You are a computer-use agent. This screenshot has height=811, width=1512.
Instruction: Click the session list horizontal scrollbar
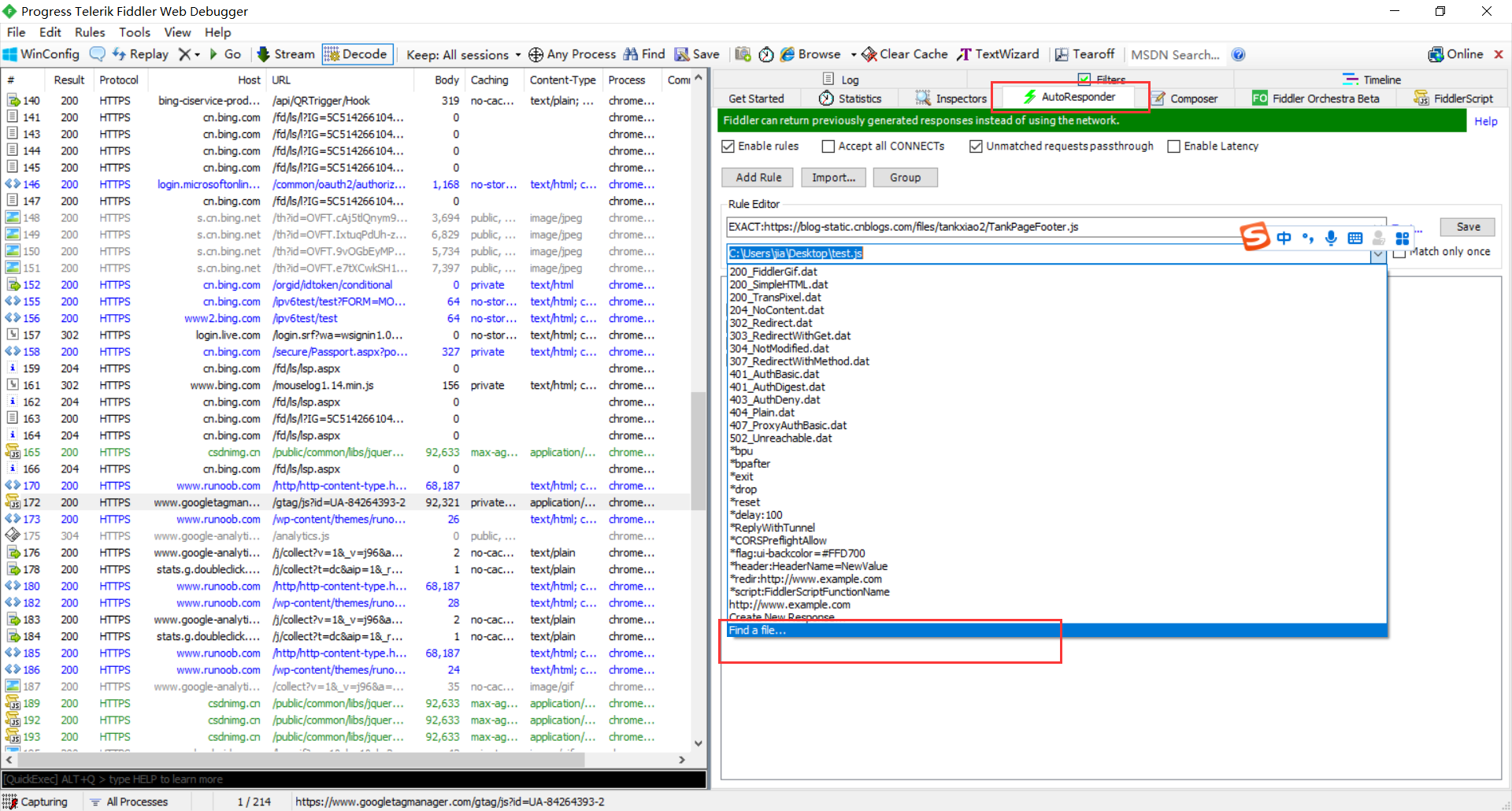pyautogui.click(x=300, y=760)
